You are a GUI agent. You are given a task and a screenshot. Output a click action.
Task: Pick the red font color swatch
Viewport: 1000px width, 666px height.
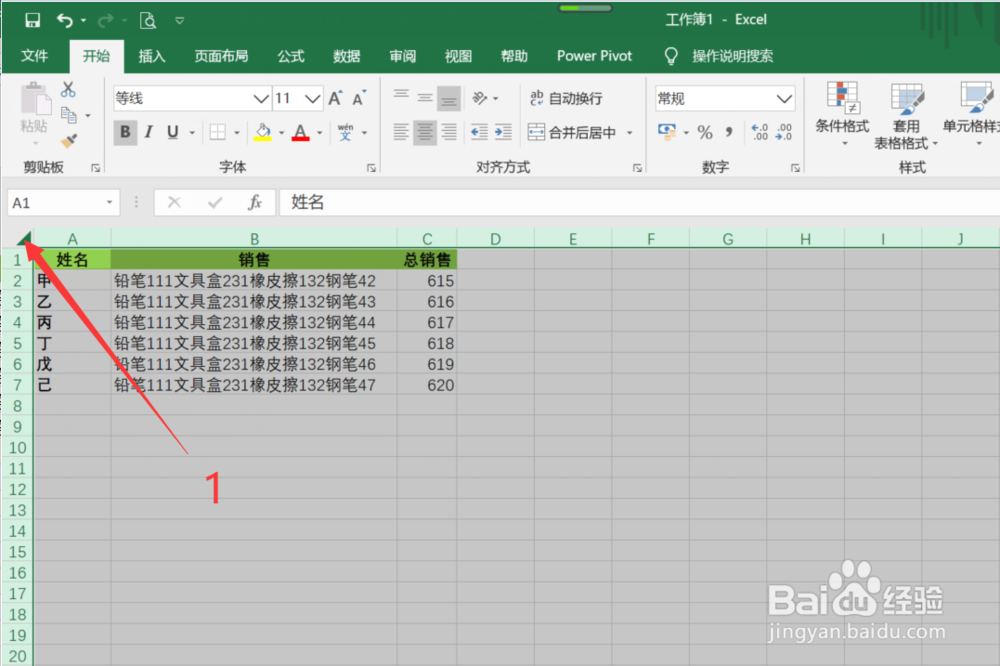299,139
